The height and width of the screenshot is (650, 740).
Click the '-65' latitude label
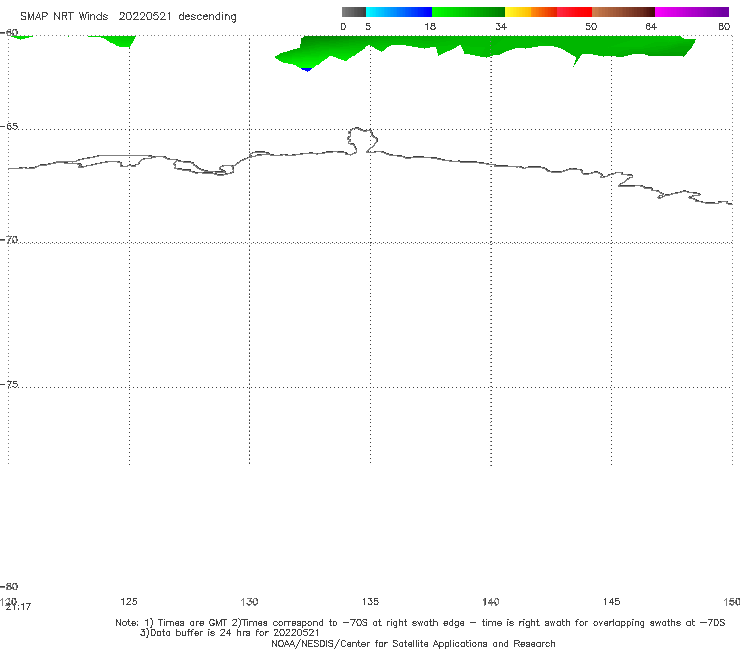pyautogui.click(x=9, y=127)
